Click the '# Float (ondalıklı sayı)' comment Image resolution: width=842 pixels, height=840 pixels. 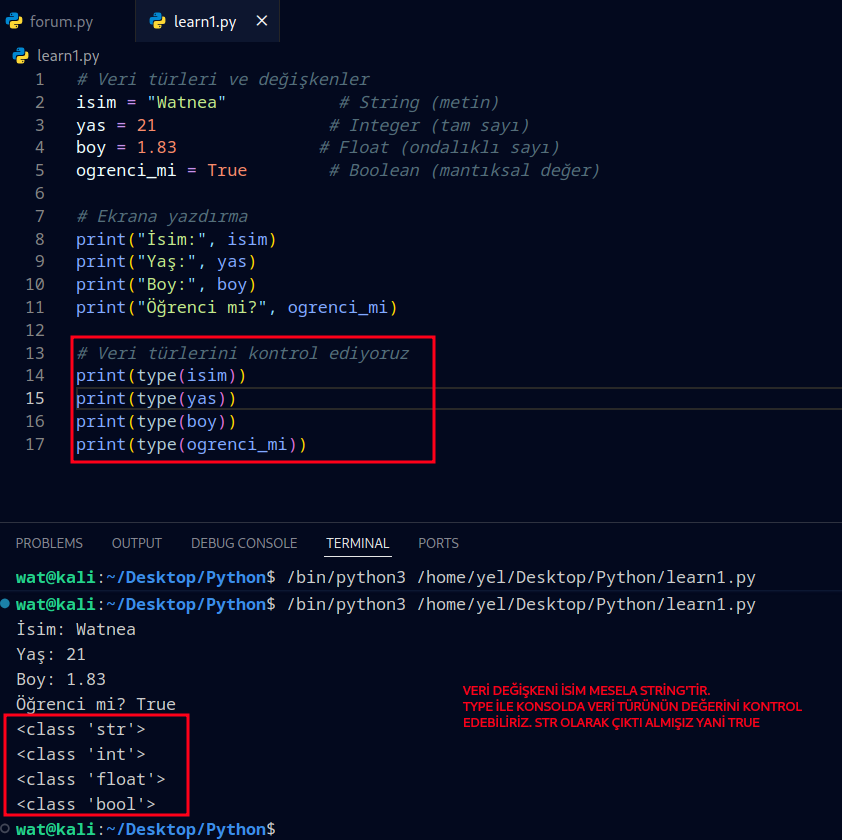pos(439,148)
